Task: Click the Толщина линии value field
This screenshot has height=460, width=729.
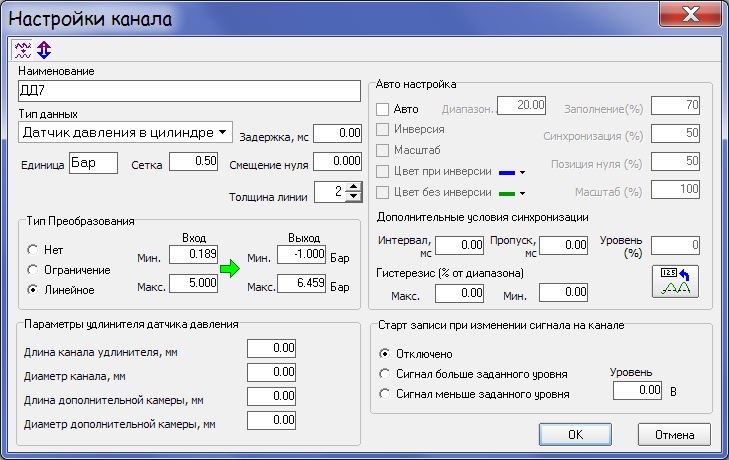Action: point(331,192)
